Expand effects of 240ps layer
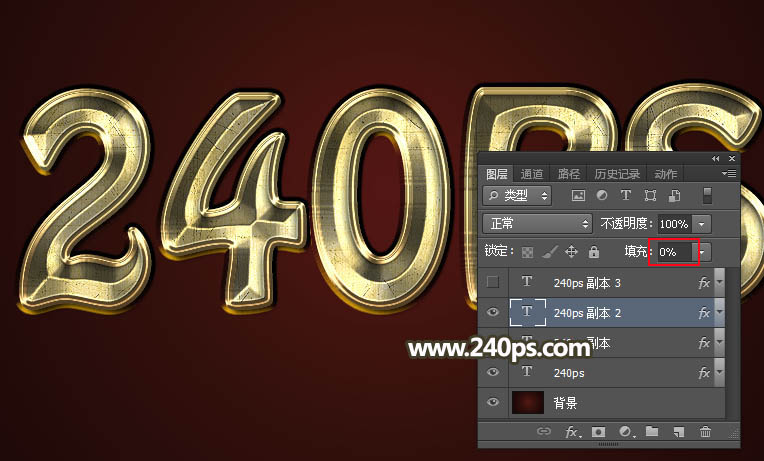Screen dimensions: 764x461 pyautogui.click(x=720, y=373)
